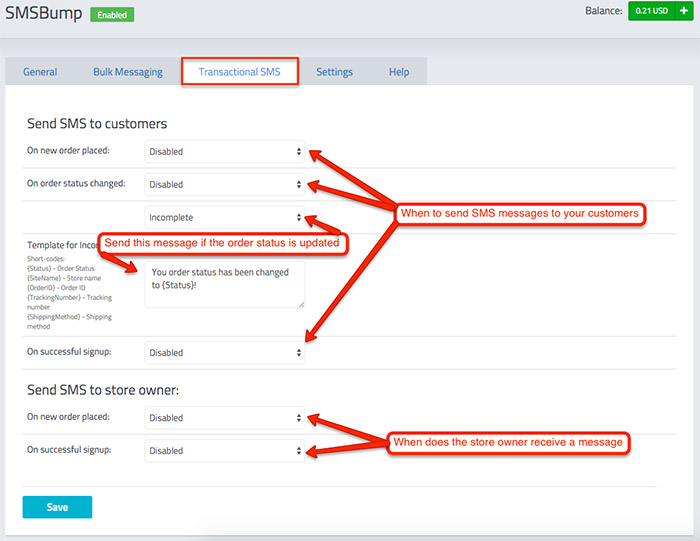The width and height of the screenshot is (700, 541).
Task: Open the Help tab
Action: pos(399,72)
